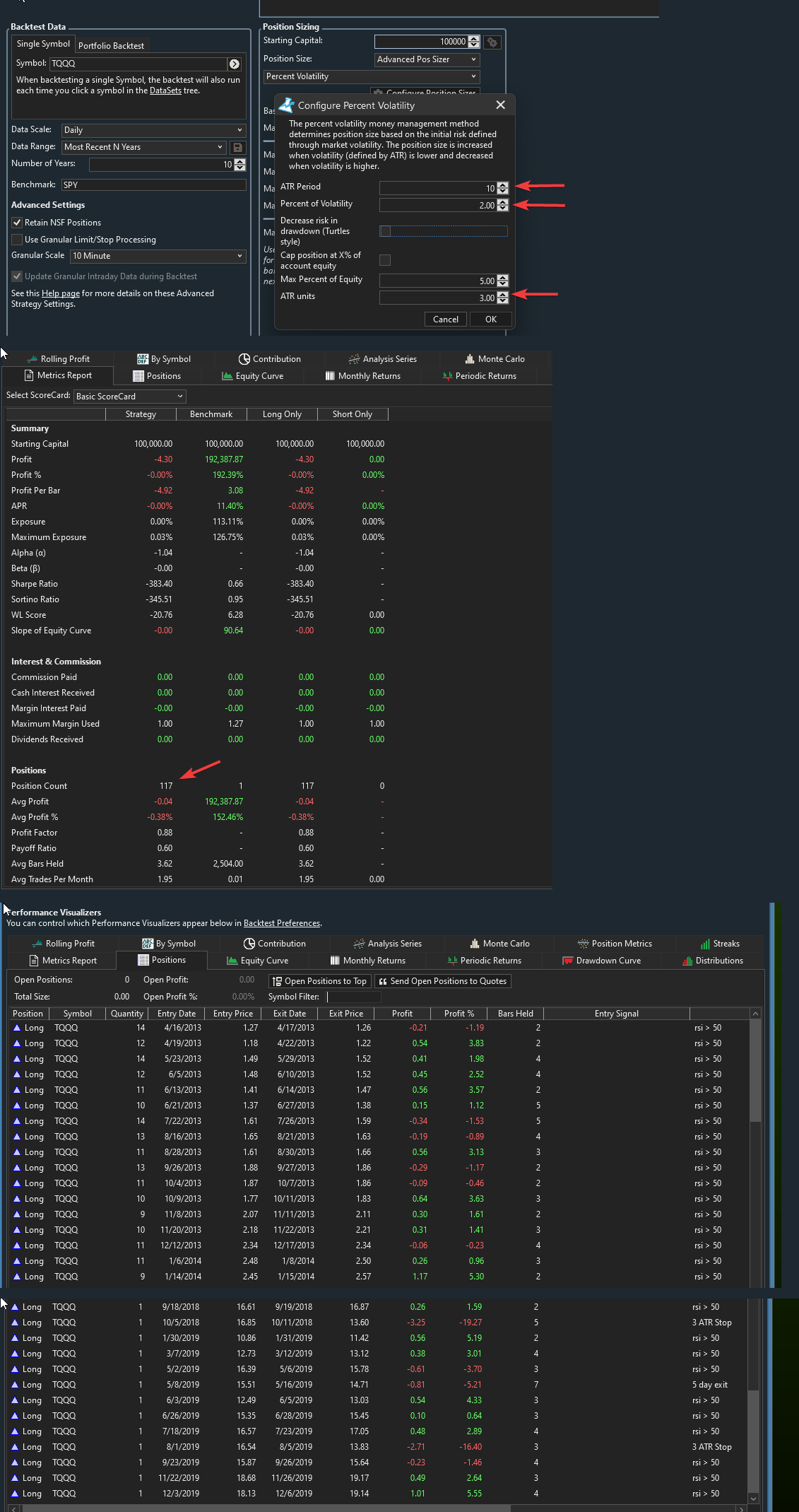Click the arrow icon next to Symbol field
This screenshot has height=1512, width=799.
235,64
